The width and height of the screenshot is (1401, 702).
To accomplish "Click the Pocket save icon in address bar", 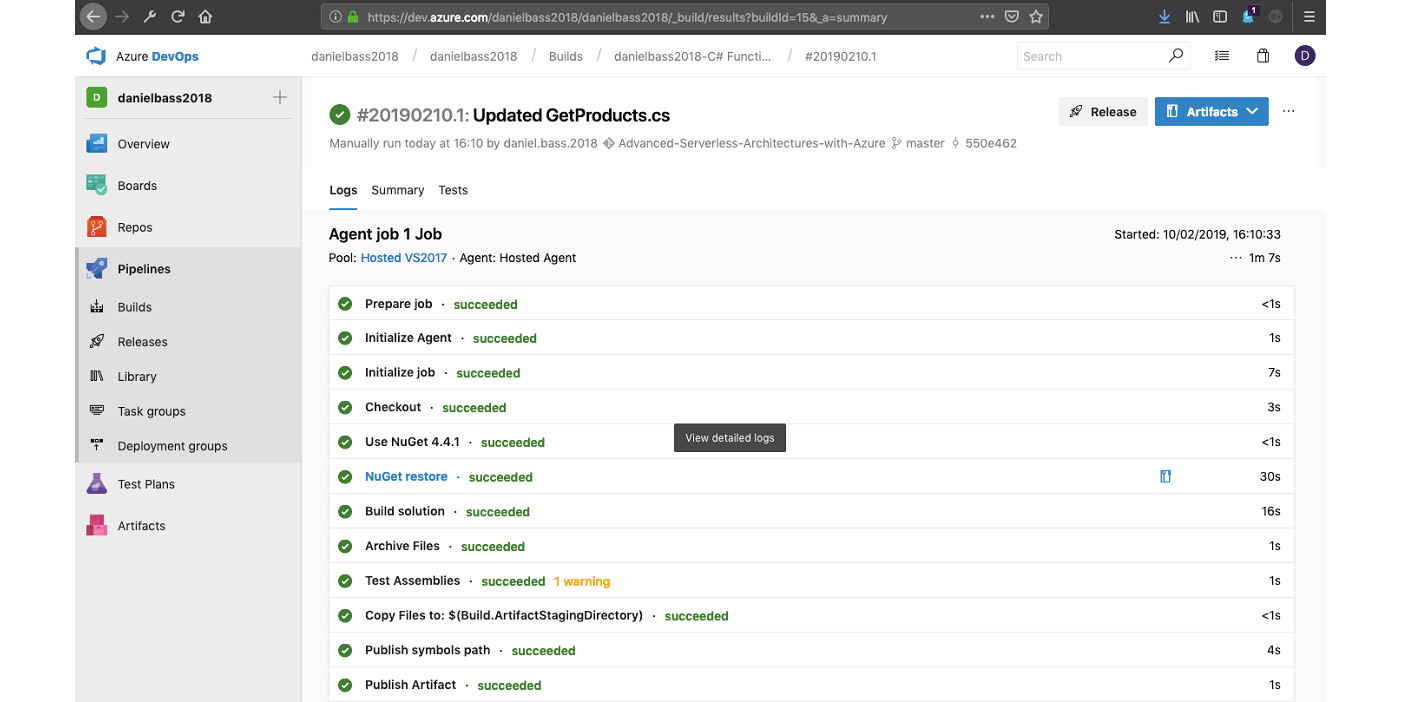I will (1012, 17).
